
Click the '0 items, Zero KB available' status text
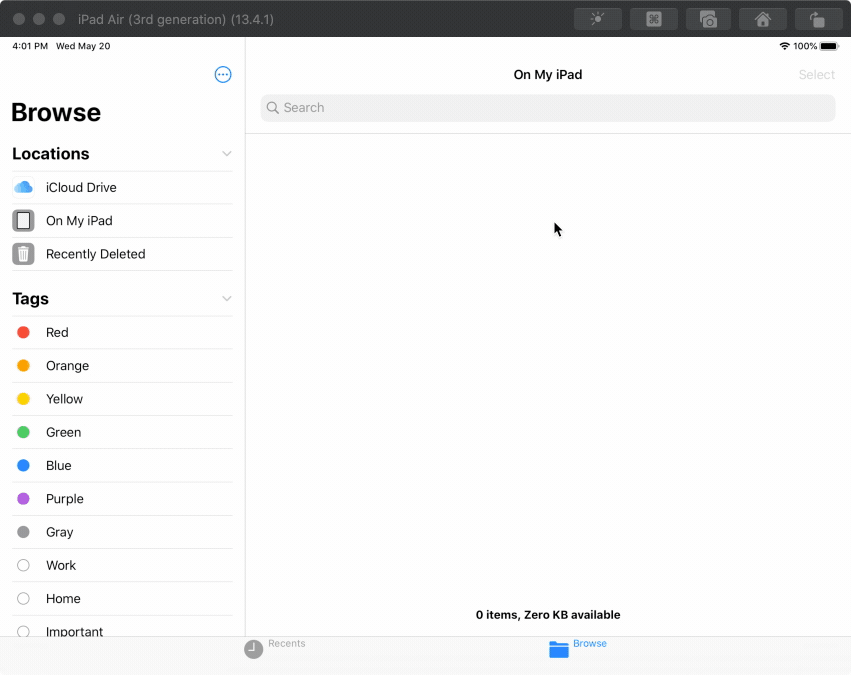click(548, 615)
